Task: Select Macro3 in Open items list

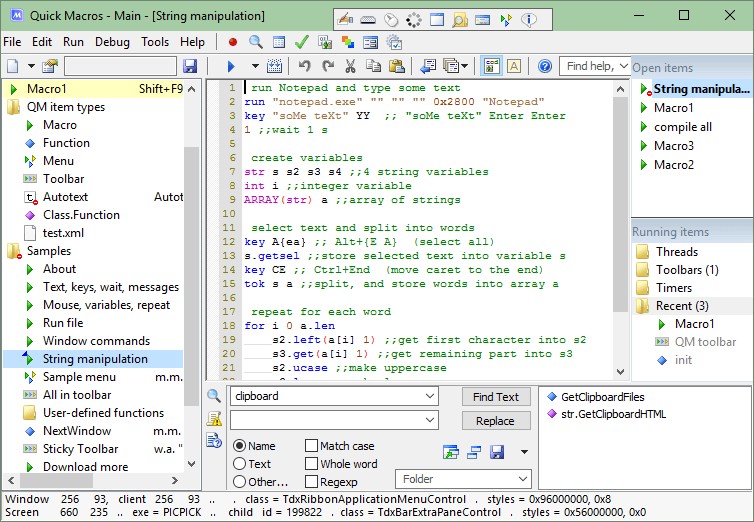Action: [x=673, y=146]
